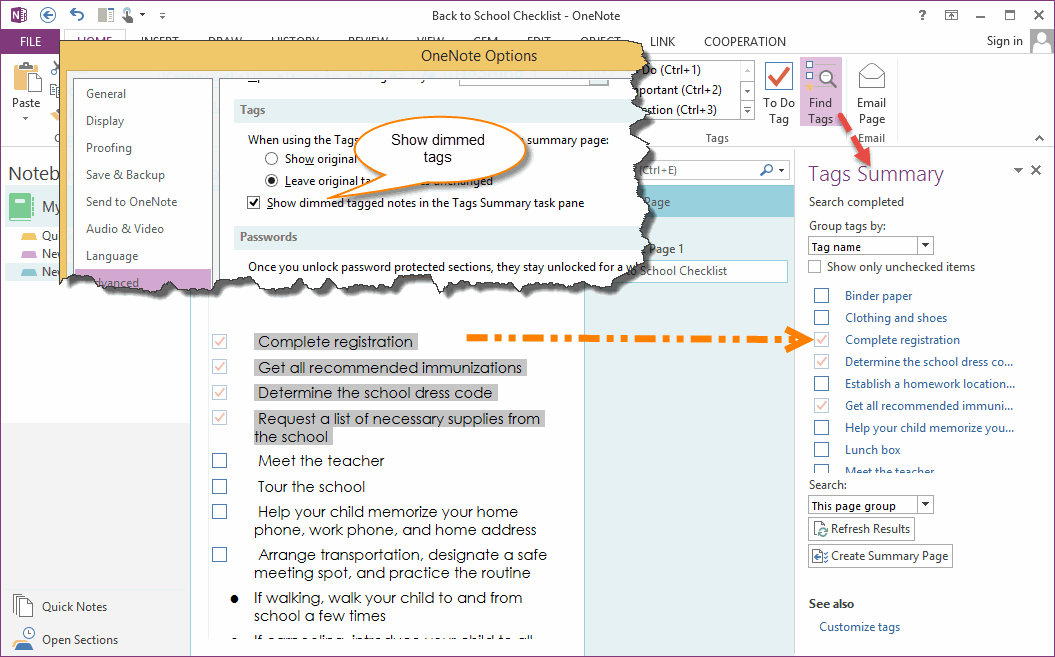Toggle the dock to desktop icon

[x=106, y=15]
